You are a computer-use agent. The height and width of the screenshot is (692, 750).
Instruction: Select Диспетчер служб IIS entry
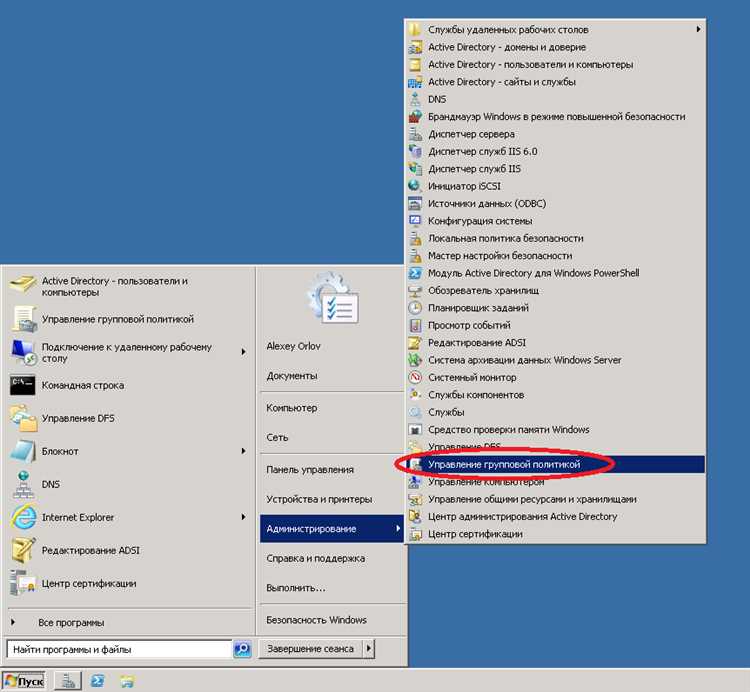coord(555,169)
